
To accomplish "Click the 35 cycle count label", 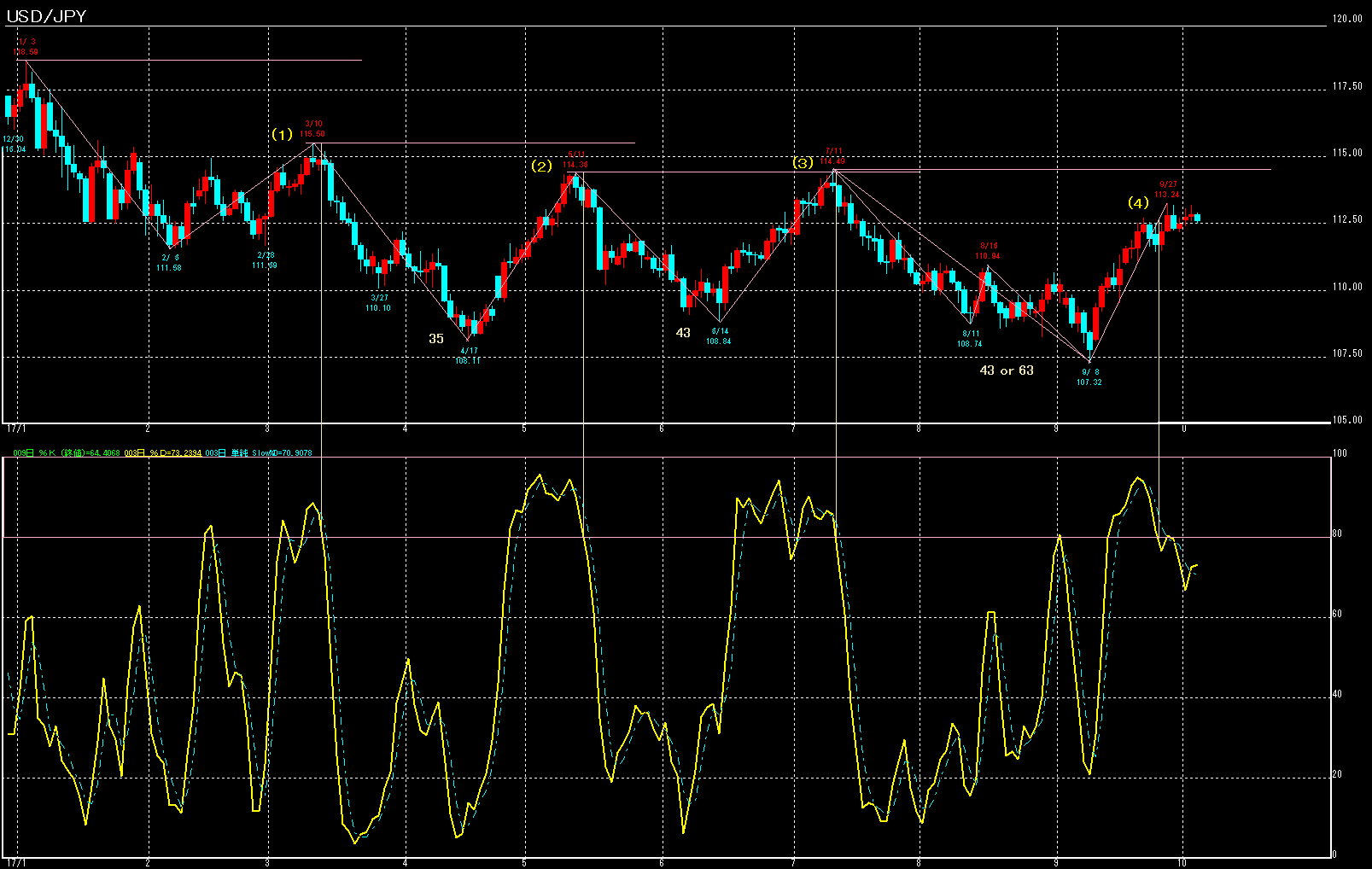I will [435, 339].
